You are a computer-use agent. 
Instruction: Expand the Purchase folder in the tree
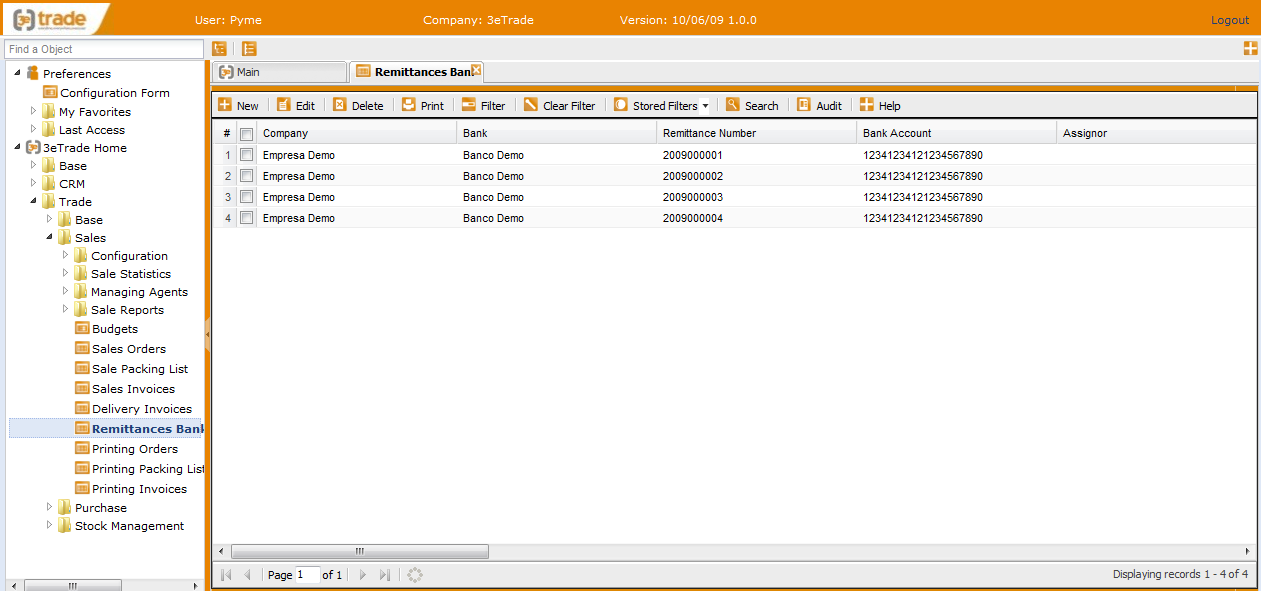point(50,507)
